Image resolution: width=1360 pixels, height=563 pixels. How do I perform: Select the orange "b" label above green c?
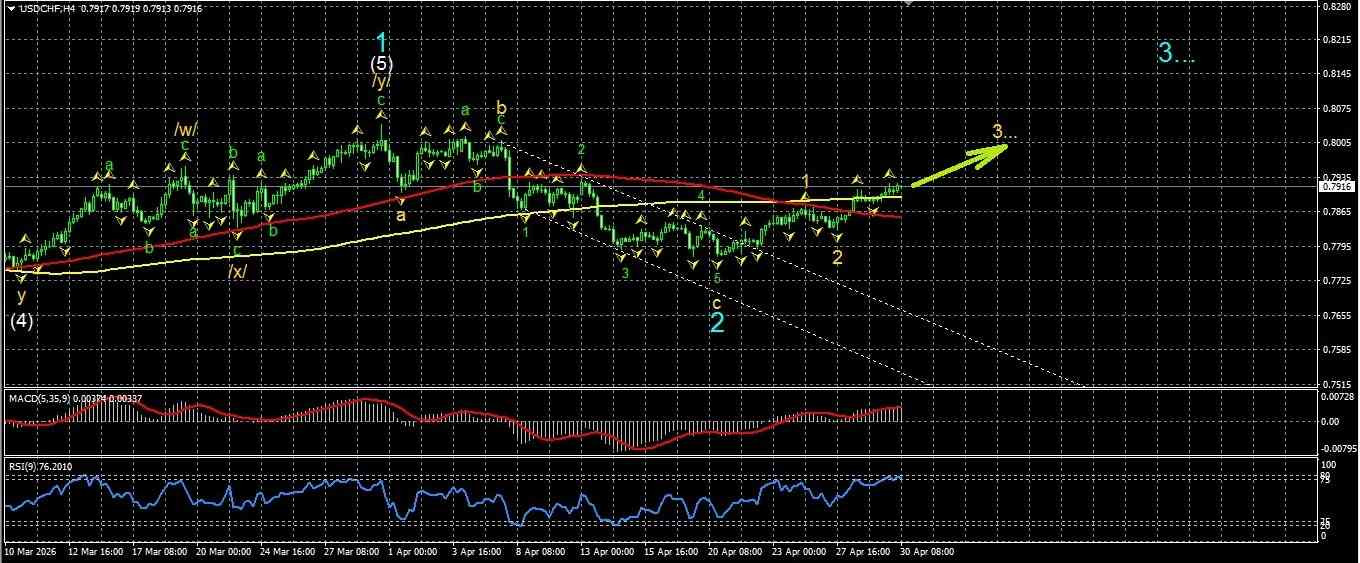coord(501,107)
